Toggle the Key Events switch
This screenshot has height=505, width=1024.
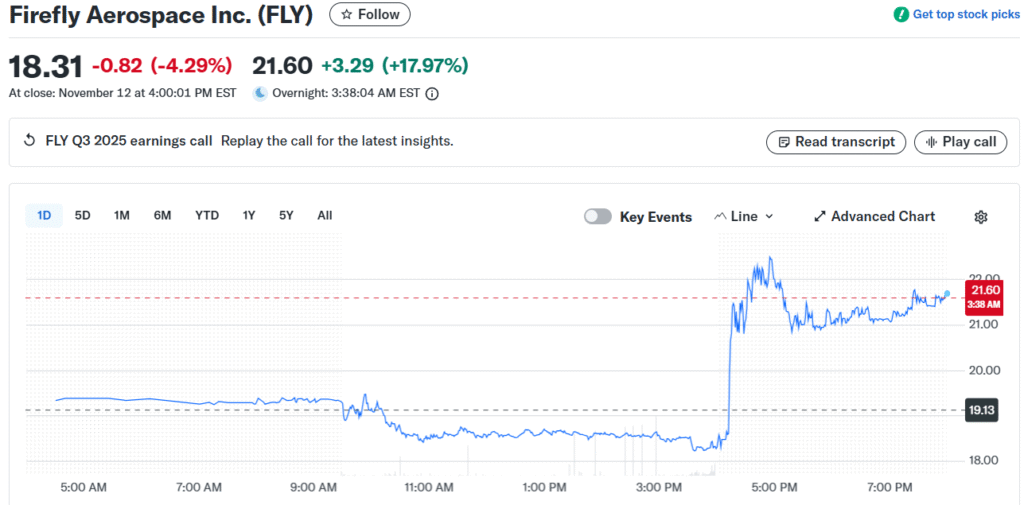pyautogui.click(x=598, y=217)
